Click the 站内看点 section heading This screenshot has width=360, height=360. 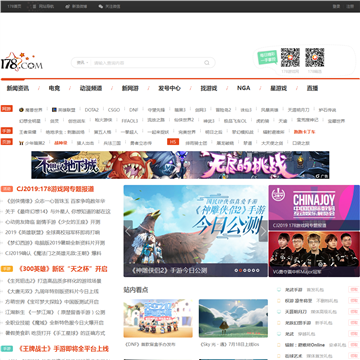click(136, 290)
